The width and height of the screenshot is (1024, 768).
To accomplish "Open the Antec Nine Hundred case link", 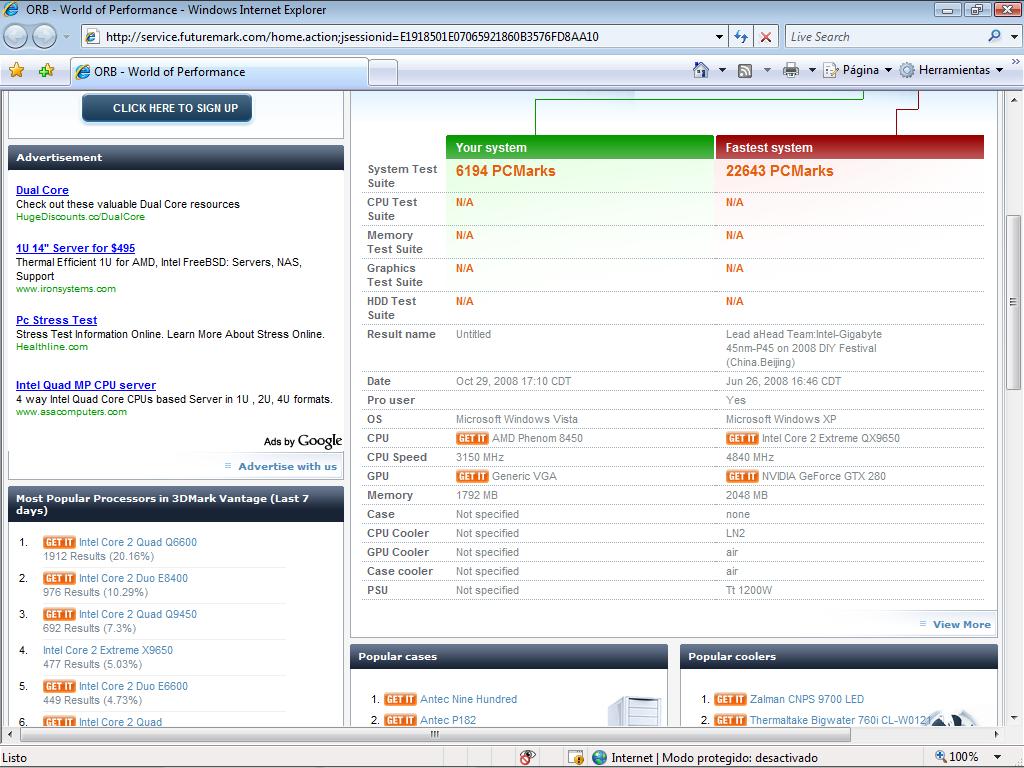I will 468,699.
